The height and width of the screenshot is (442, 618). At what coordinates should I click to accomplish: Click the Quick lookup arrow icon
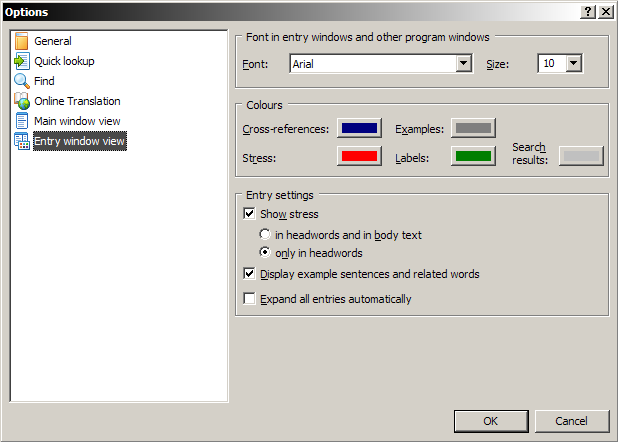22,61
